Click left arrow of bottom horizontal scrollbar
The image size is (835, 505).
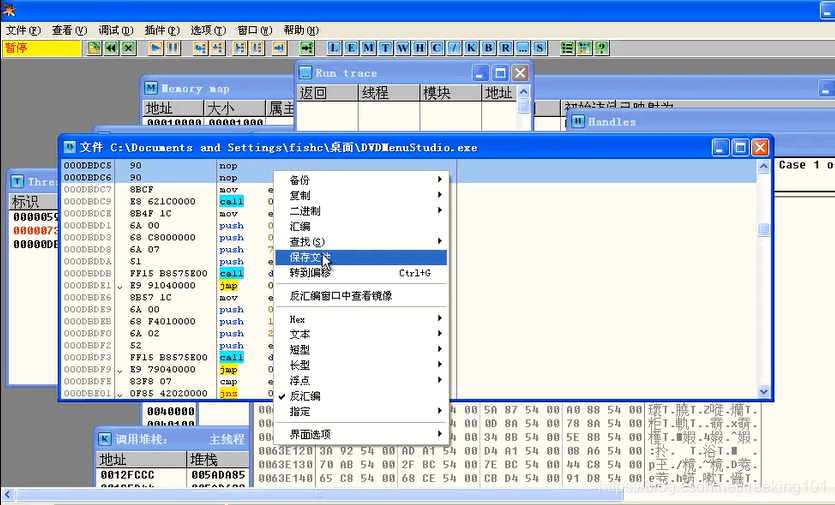point(7,494)
